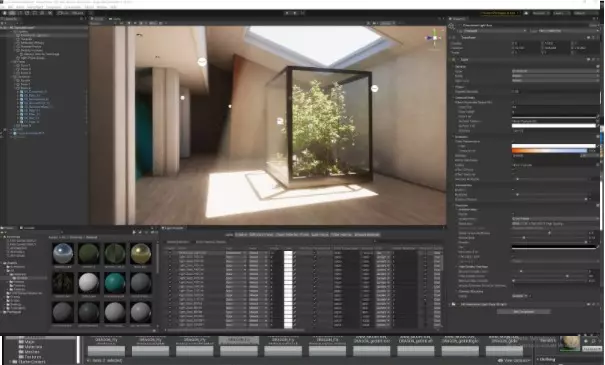The width and height of the screenshot is (605, 365).
Task: Toggle the Static checkbox in Inspector
Action: [x=591, y=25]
